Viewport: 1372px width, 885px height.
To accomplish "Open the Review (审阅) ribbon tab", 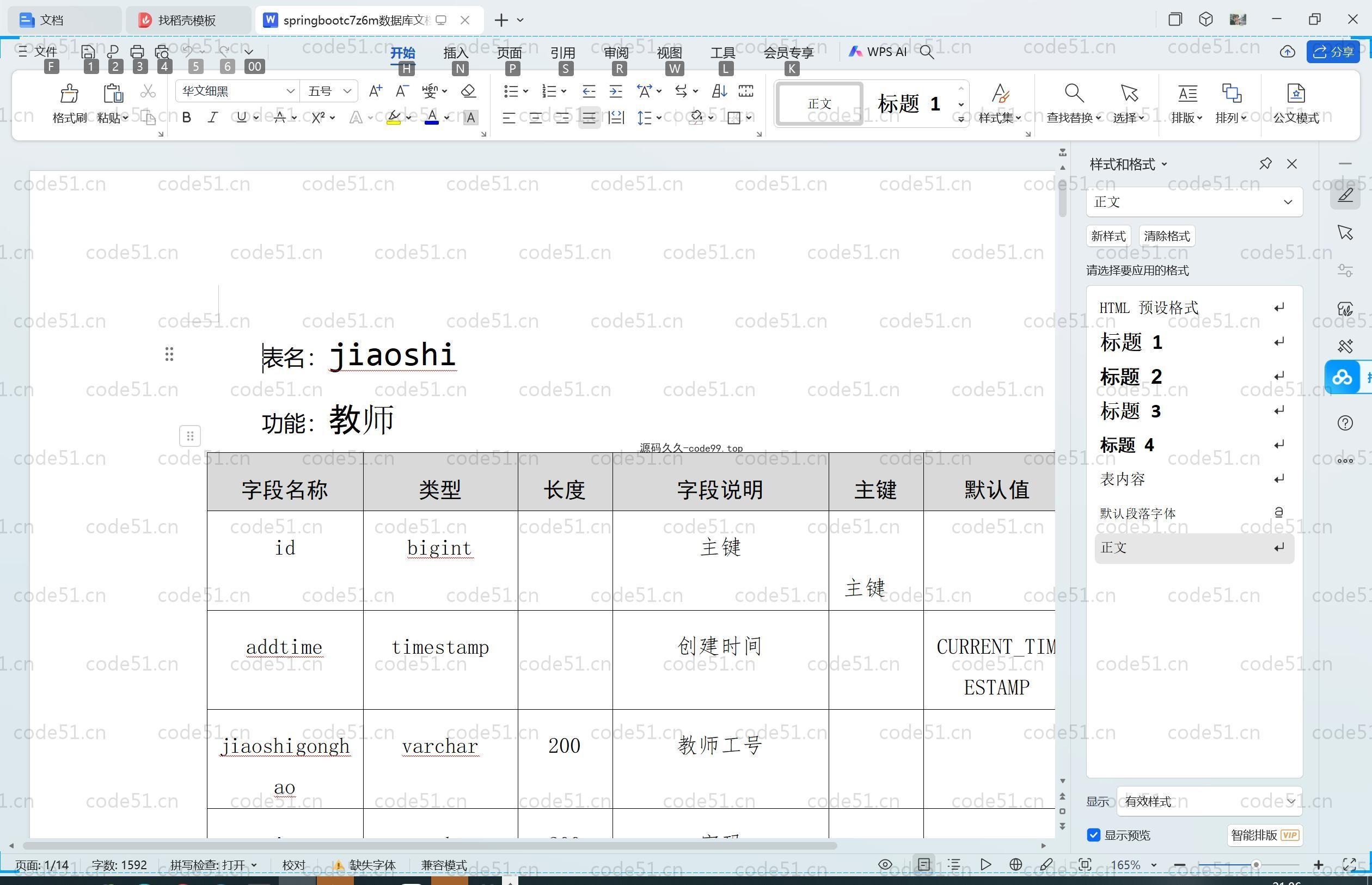I will point(616,52).
